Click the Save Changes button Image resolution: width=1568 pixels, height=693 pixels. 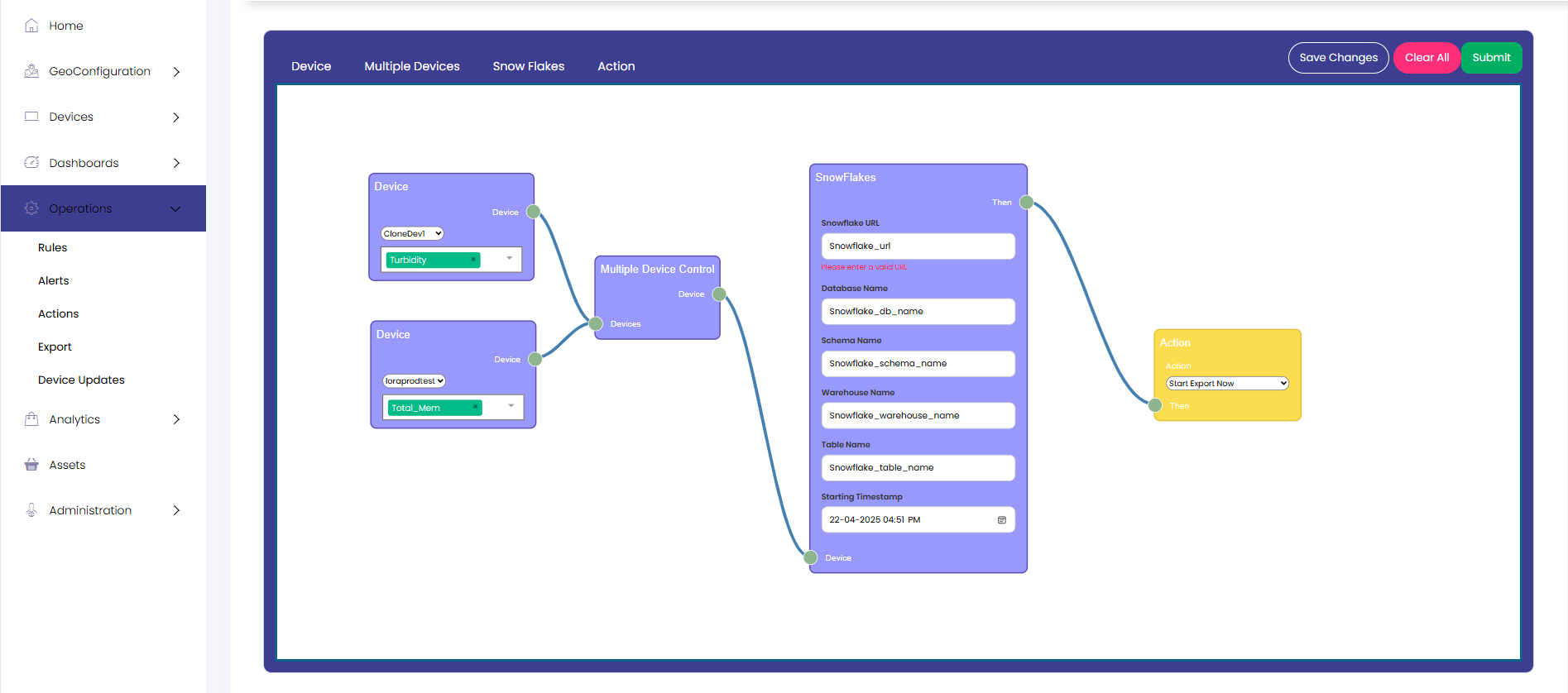pos(1338,58)
